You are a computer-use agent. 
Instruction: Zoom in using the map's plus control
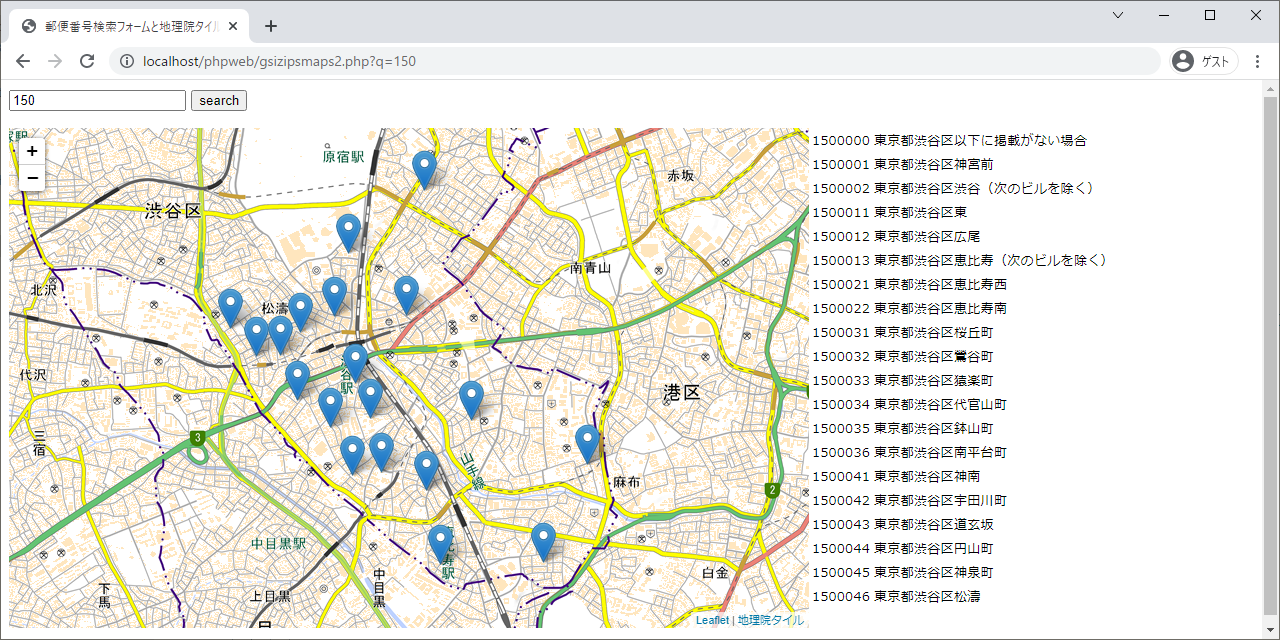coord(31,150)
